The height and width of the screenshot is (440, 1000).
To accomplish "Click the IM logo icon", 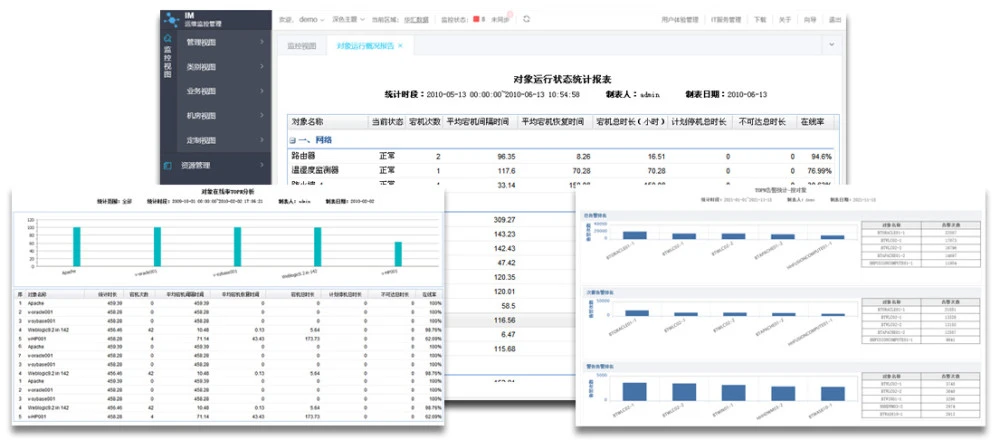I will pyautogui.click(x=171, y=20).
